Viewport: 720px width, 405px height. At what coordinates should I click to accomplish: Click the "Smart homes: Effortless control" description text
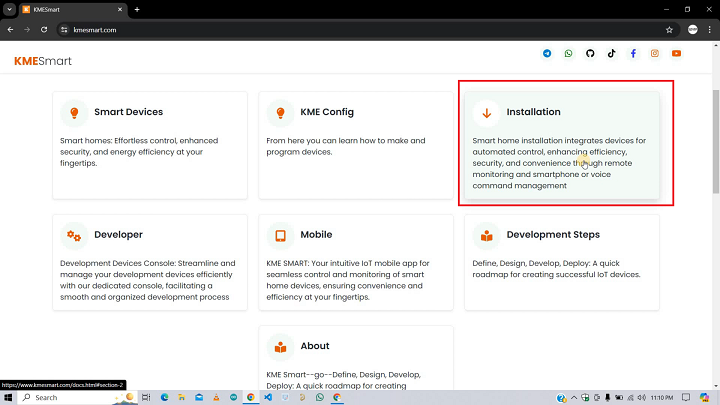click(139, 152)
